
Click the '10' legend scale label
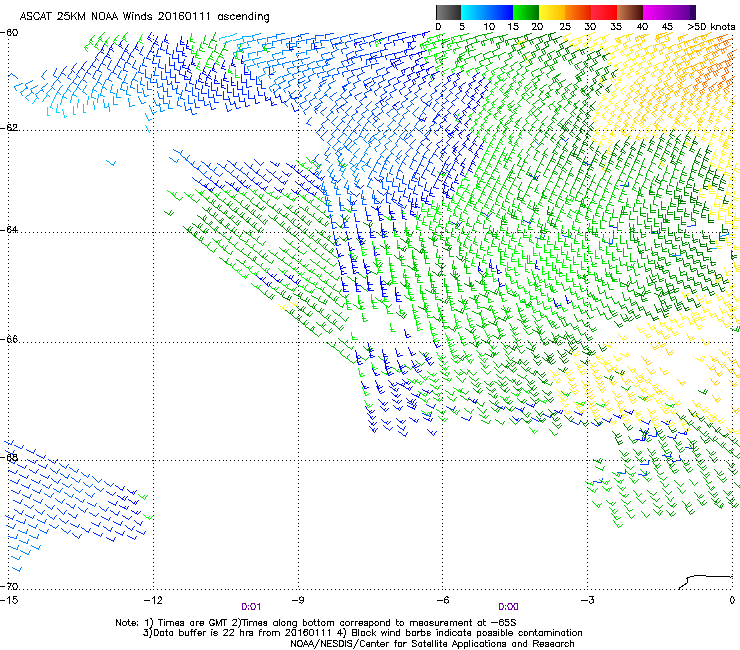489,27
